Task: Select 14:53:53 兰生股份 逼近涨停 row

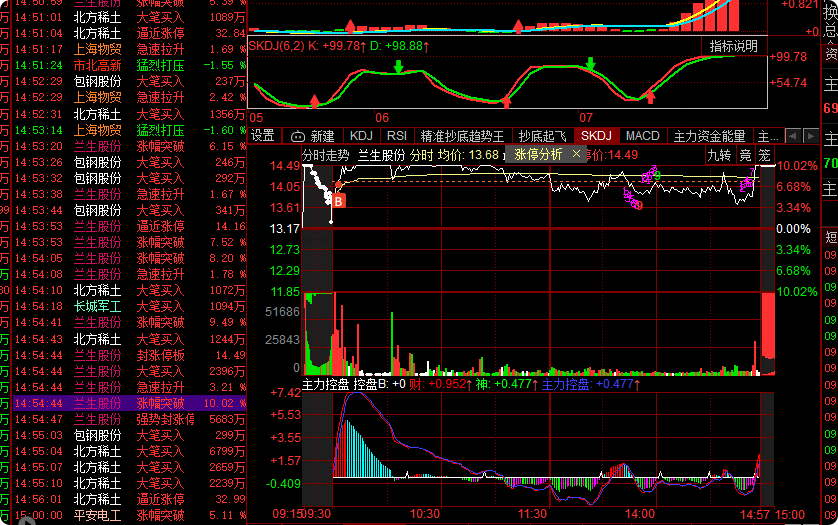Action: coord(130,226)
